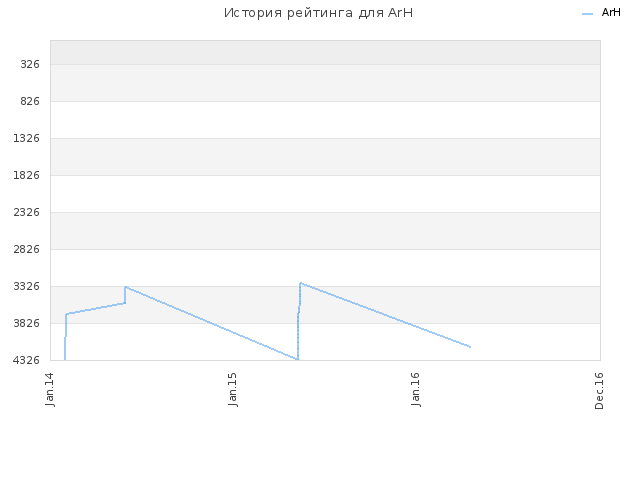Select the 3826 y-axis label
Image resolution: width=640 pixels, height=480 pixels.
[x=27, y=323]
